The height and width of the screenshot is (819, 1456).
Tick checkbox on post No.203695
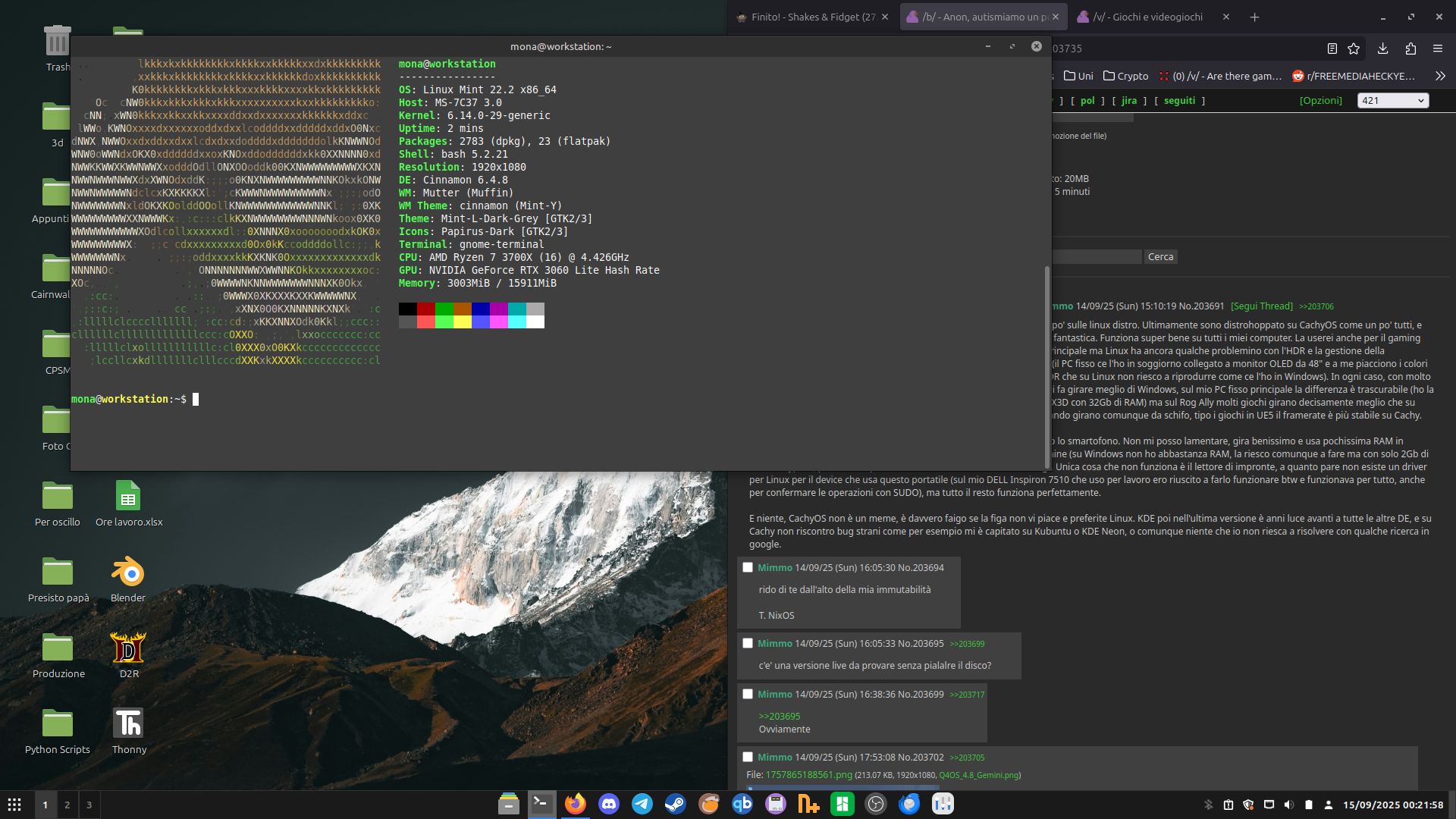tap(748, 643)
